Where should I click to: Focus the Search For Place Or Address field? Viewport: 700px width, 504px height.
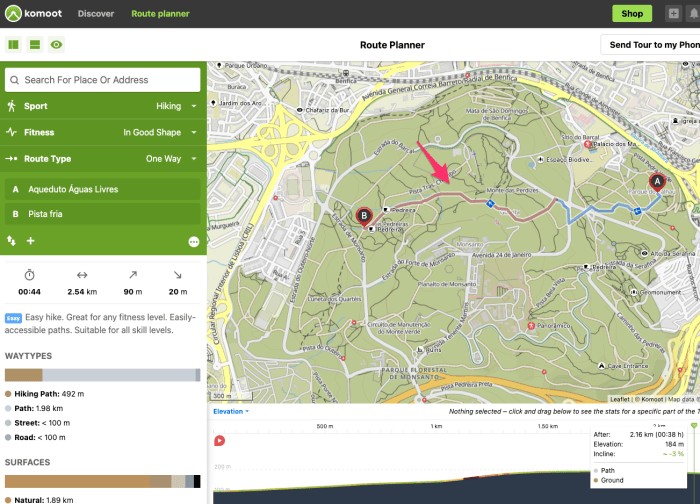pyautogui.click(x=103, y=80)
